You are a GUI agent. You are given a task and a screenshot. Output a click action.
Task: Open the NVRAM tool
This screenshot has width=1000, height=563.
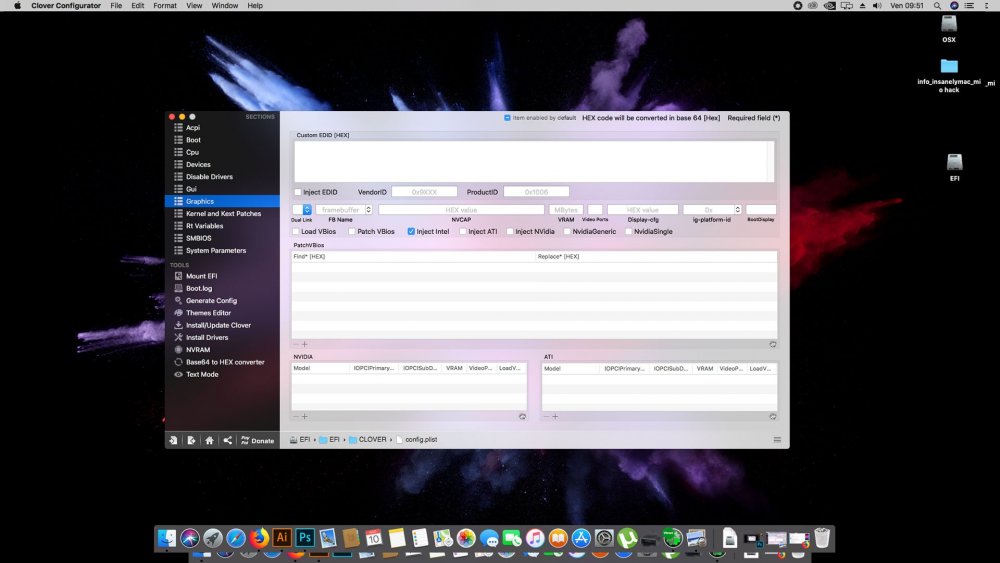pyautogui.click(x=198, y=349)
